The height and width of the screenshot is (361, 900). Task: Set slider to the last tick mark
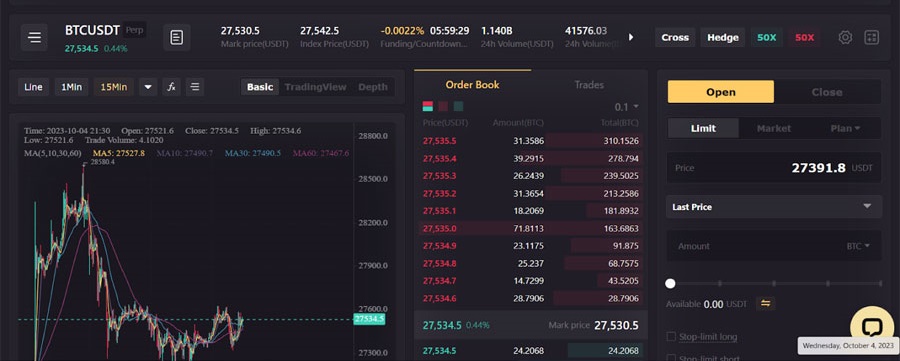[x=879, y=284]
